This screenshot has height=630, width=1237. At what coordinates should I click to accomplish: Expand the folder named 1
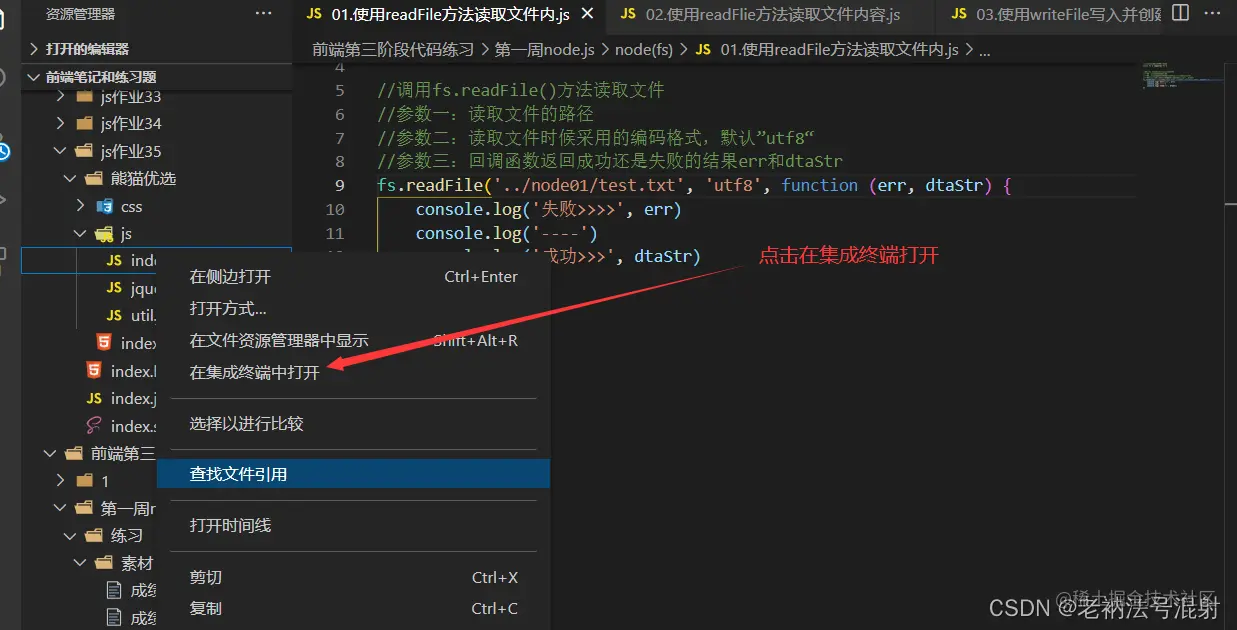coord(61,481)
